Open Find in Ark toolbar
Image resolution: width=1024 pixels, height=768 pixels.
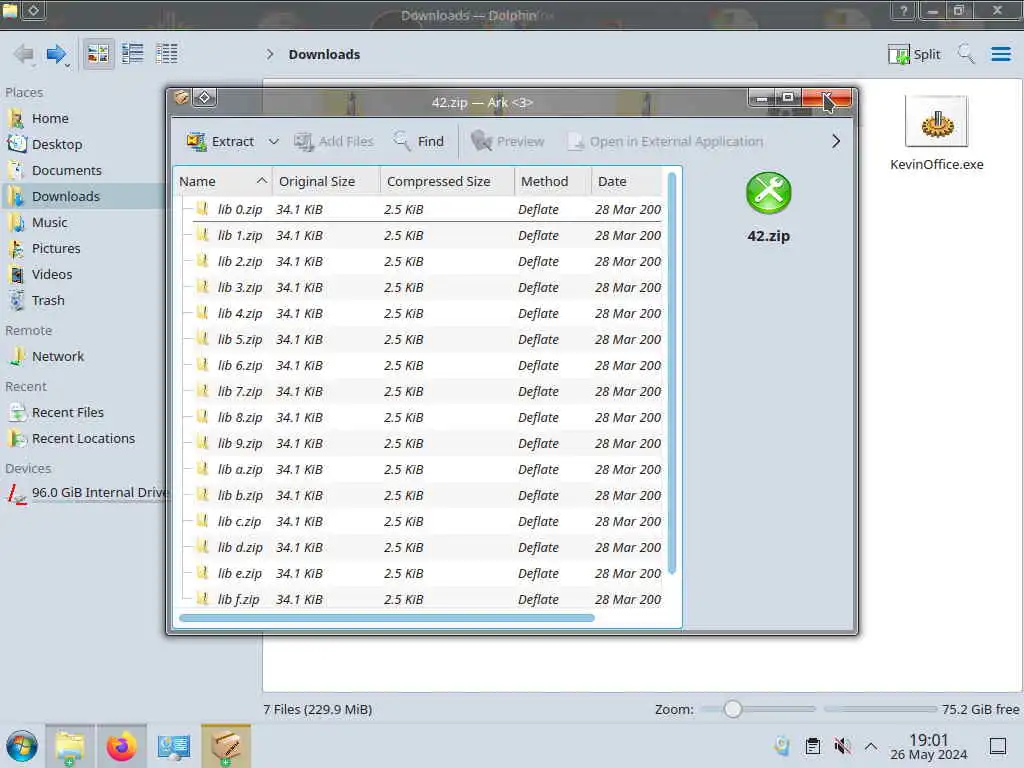[x=419, y=141]
